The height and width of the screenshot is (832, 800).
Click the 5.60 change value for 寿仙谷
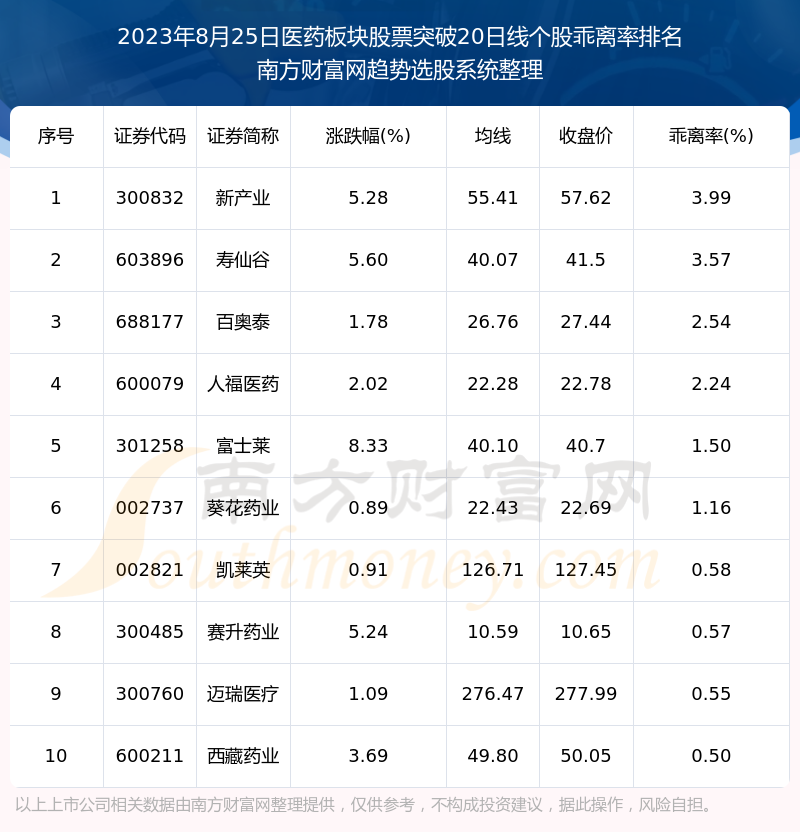[x=368, y=260]
